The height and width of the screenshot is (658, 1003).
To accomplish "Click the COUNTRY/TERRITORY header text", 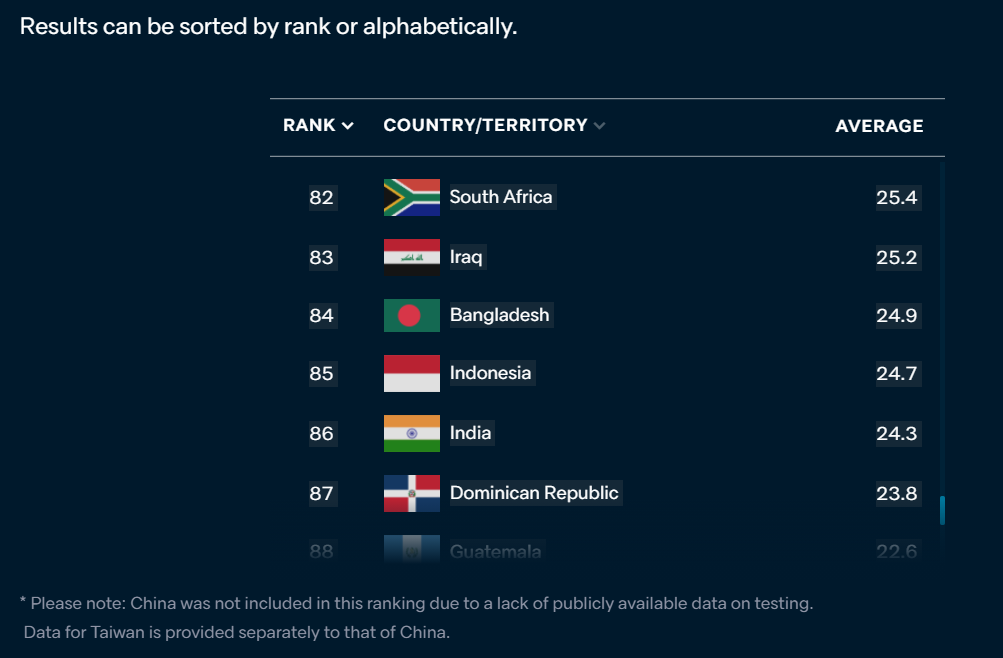I will coord(485,126).
